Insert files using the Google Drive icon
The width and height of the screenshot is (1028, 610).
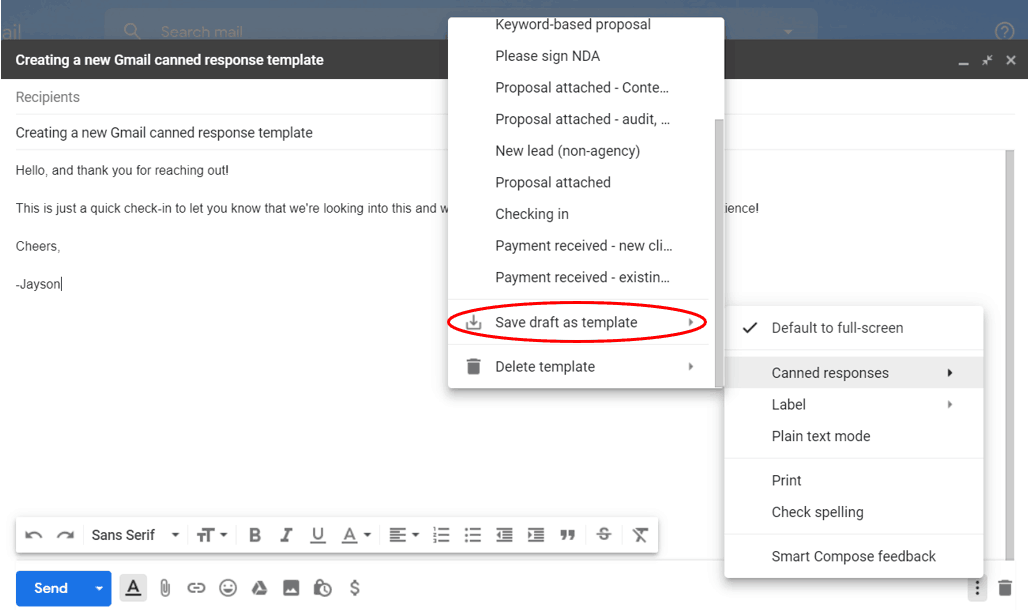coord(259,588)
